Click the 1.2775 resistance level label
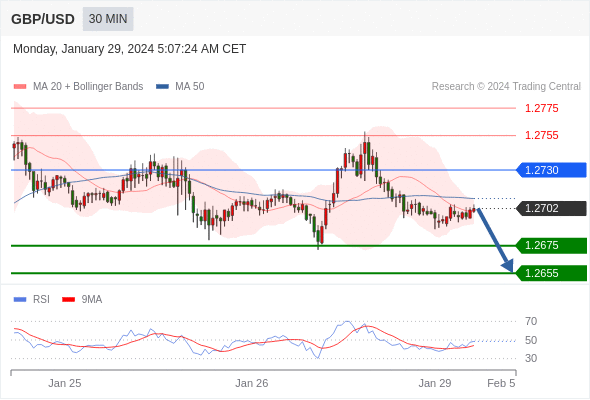The height and width of the screenshot is (400, 590). (x=541, y=108)
